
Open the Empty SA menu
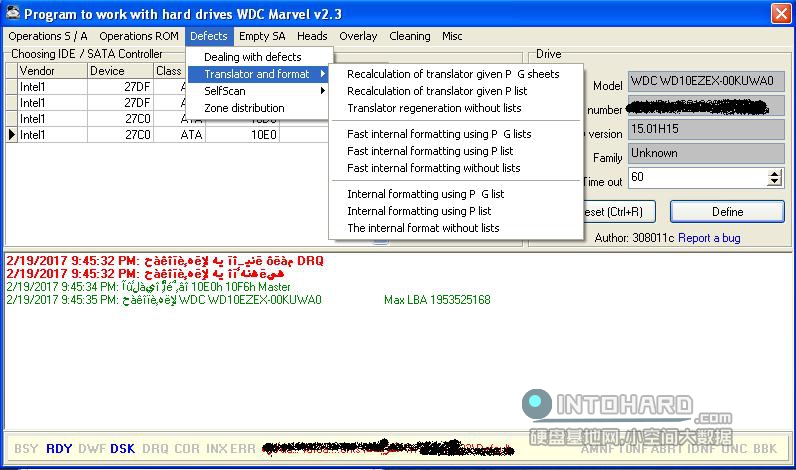(262, 36)
